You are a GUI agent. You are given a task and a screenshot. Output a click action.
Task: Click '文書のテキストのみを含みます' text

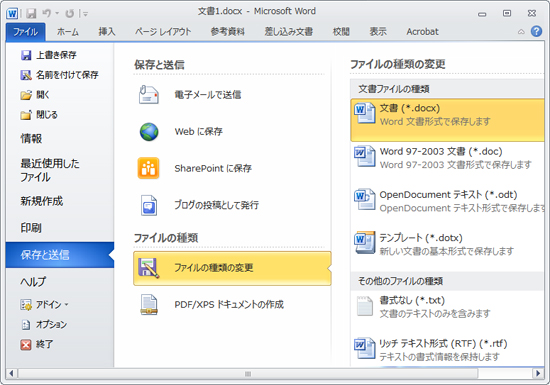pyautogui.click(x=435, y=314)
